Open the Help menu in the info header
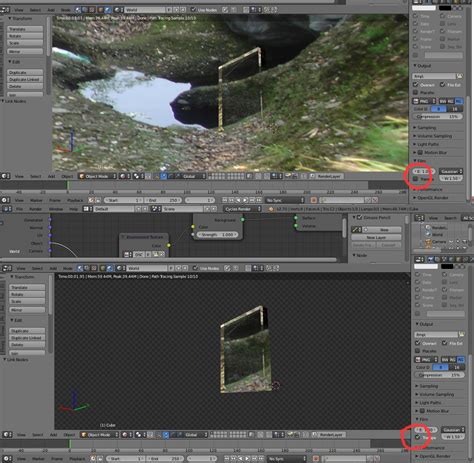This screenshot has height=463, width=474. (73, 209)
